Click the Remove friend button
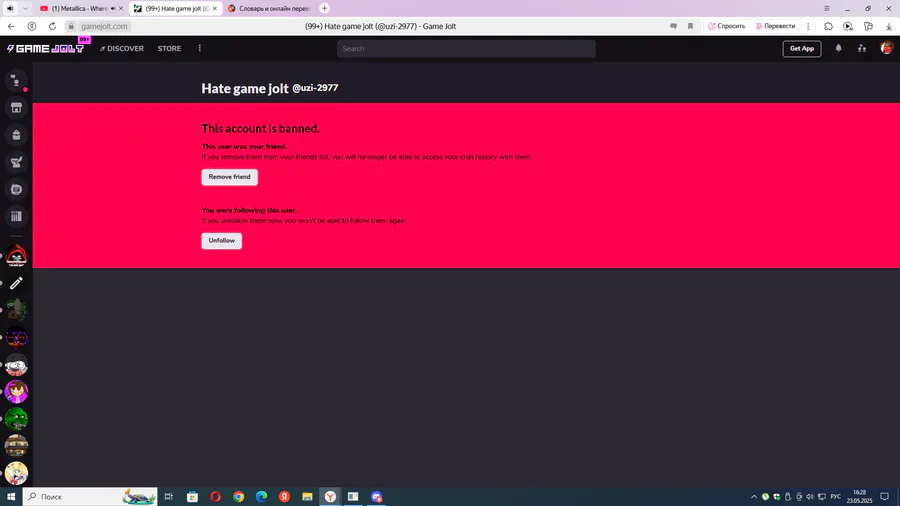The height and width of the screenshot is (506, 900). tap(230, 177)
